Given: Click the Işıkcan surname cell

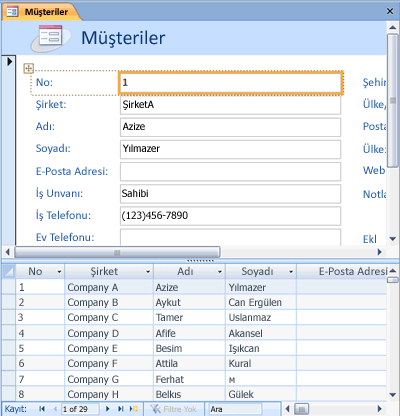Looking at the screenshot, I should [261, 348].
